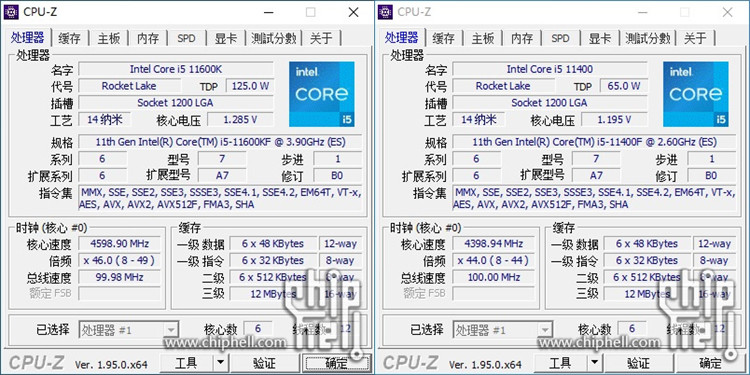Switch to 内存 tab in right window
Image resolution: width=750 pixels, height=375 pixels.
522,38
